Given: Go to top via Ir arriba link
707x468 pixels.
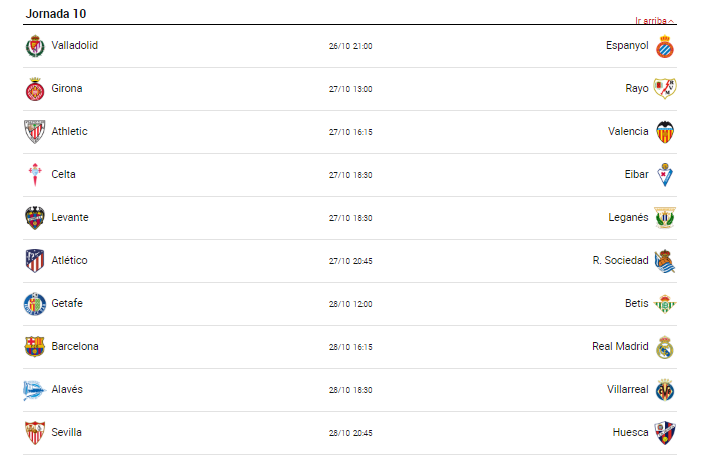Looking at the screenshot, I should pyautogui.click(x=654, y=21).
